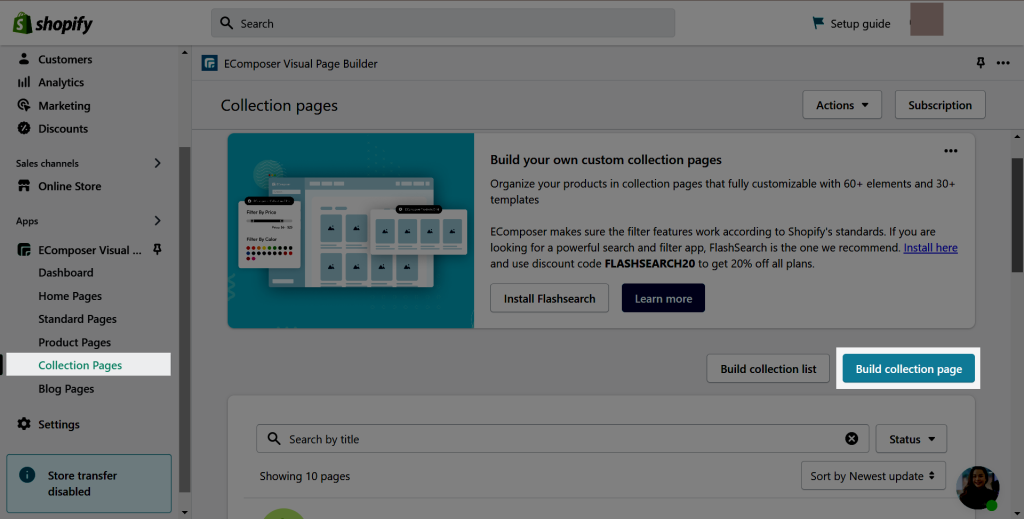Viewport: 1024px width, 519px height.
Task: Open the banner card three-dot menu
Action: click(951, 151)
